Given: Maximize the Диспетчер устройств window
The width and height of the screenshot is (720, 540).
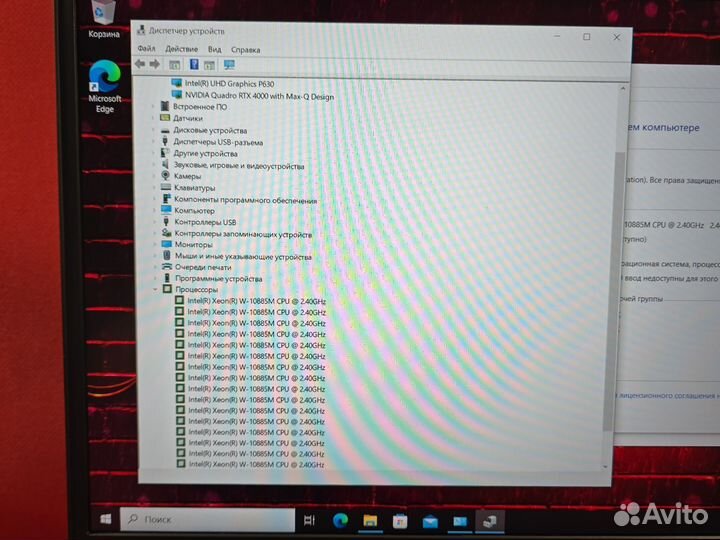Looking at the screenshot, I should coord(587,37).
